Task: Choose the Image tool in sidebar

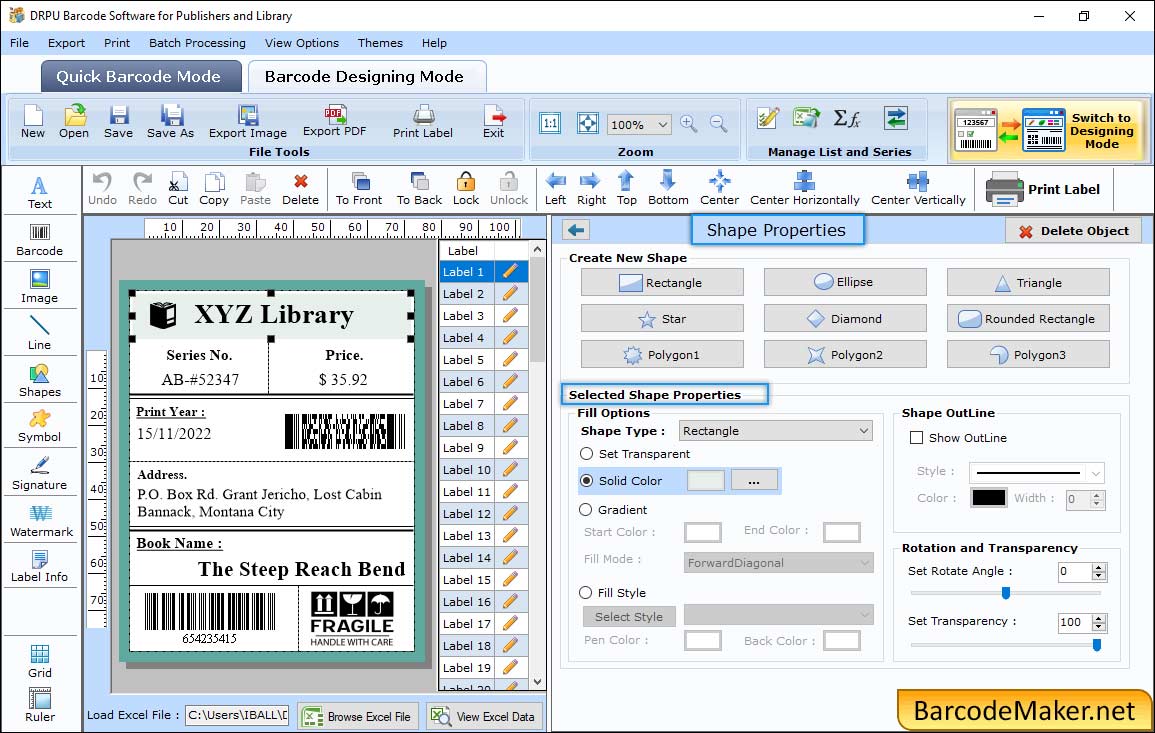Action: (40, 287)
